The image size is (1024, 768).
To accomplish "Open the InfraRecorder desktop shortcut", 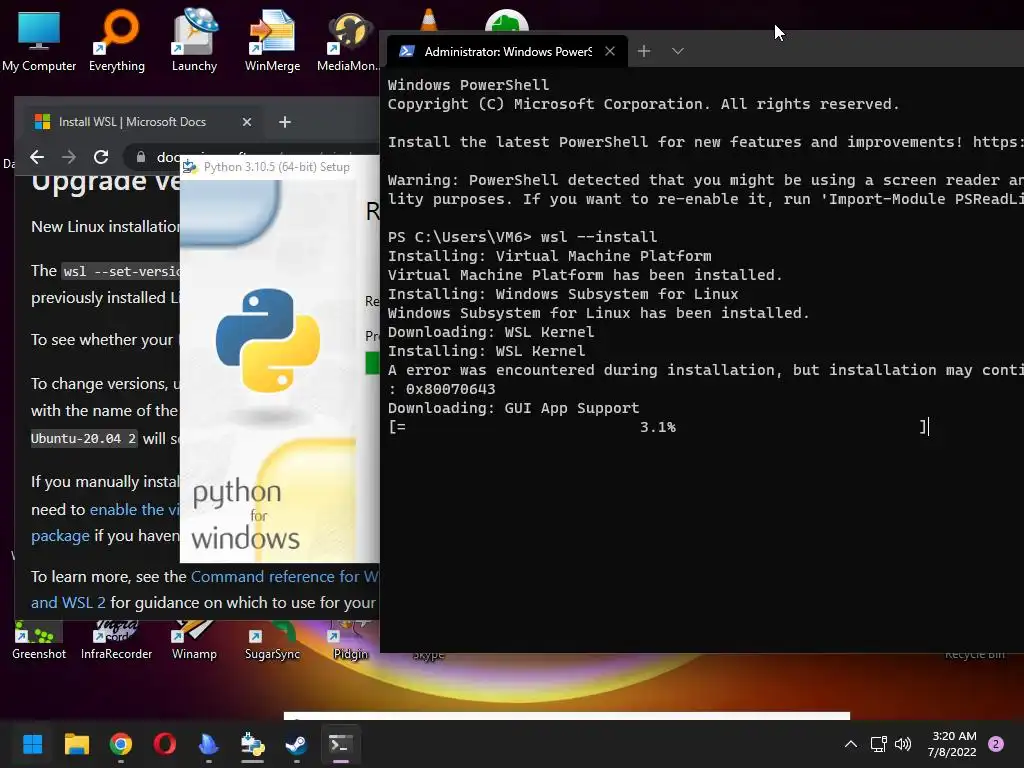I will click(x=116, y=641).
